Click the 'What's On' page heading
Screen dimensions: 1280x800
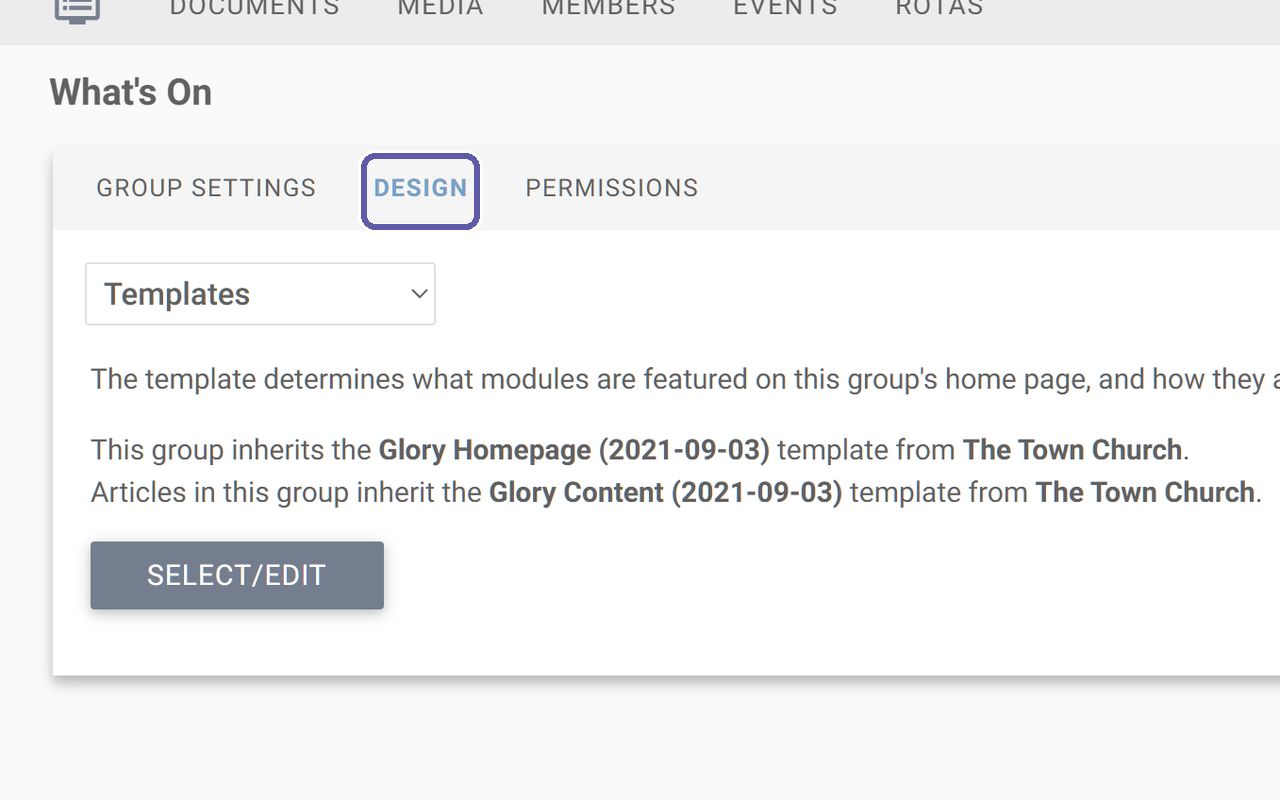pyautogui.click(x=131, y=93)
